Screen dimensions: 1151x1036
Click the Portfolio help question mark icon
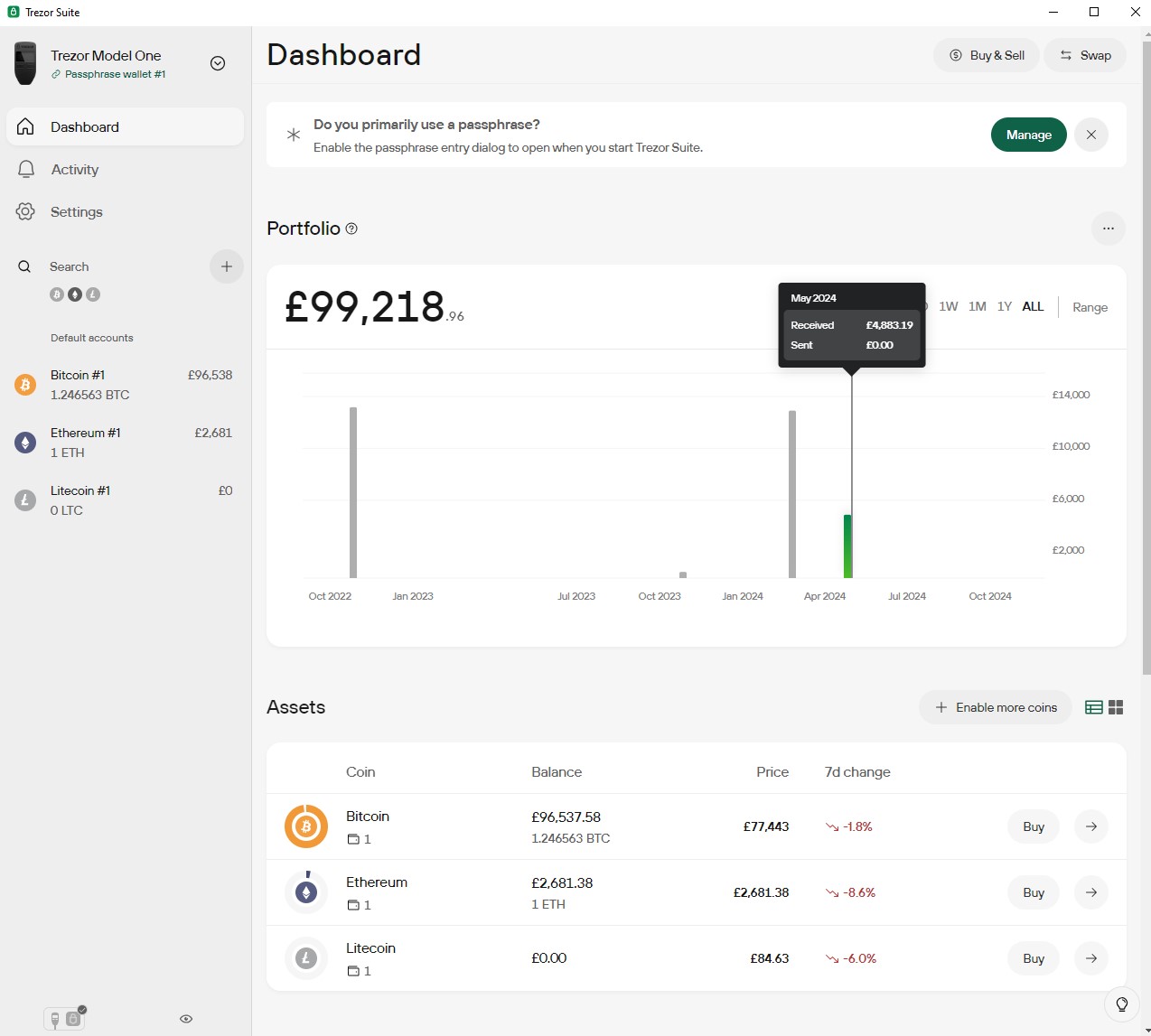point(351,229)
